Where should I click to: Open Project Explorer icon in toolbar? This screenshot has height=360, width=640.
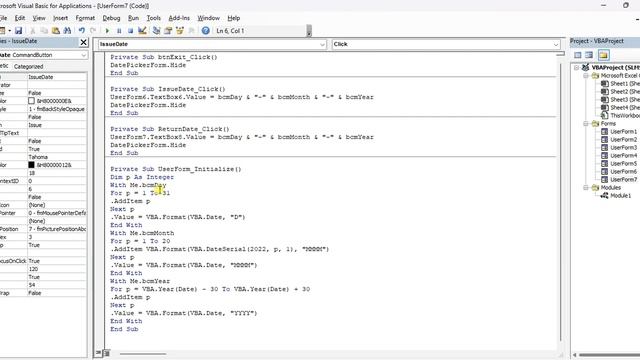click(156, 31)
